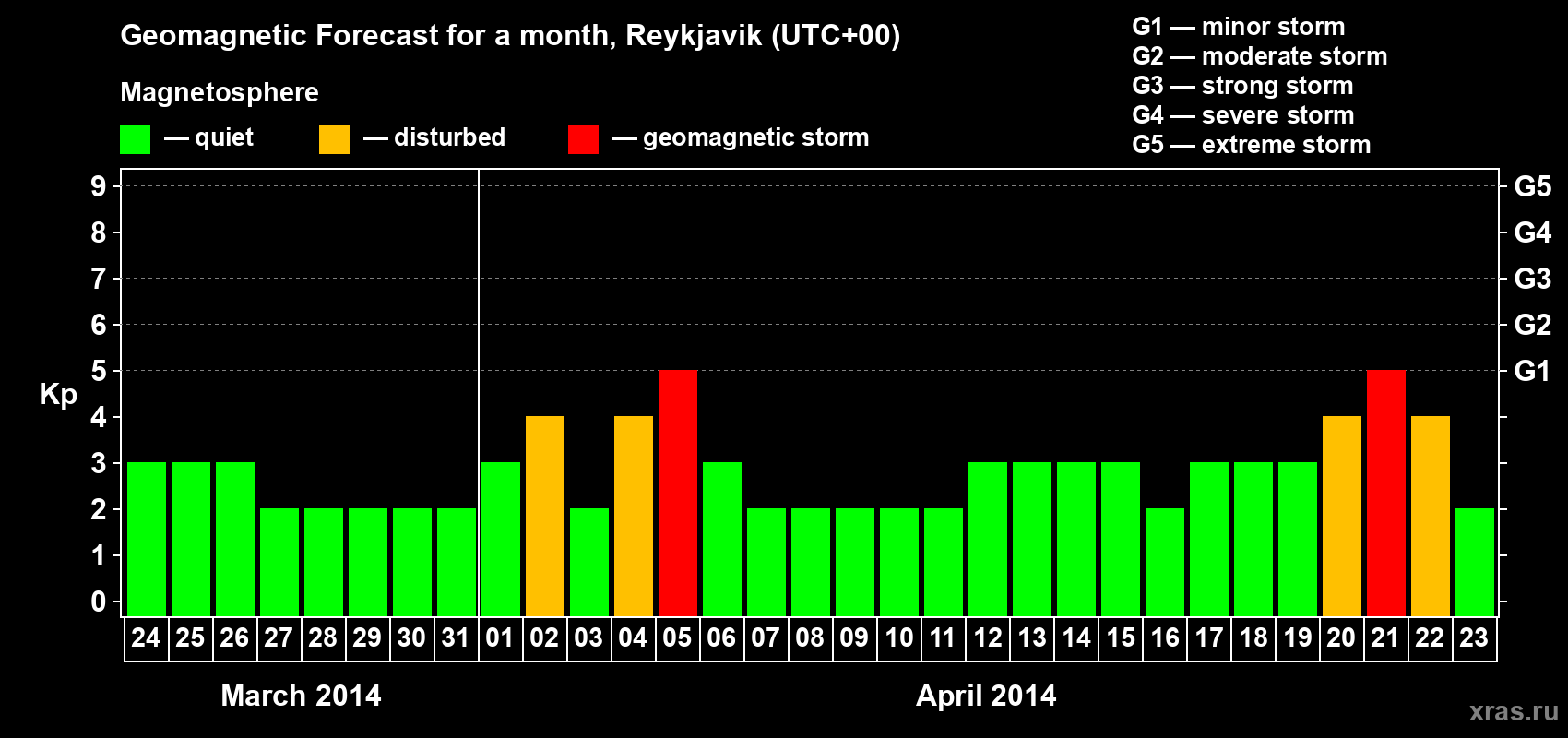The image size is (1568, 738).
Task: Click the G1 right axis label
Action: click(1533, 371)
